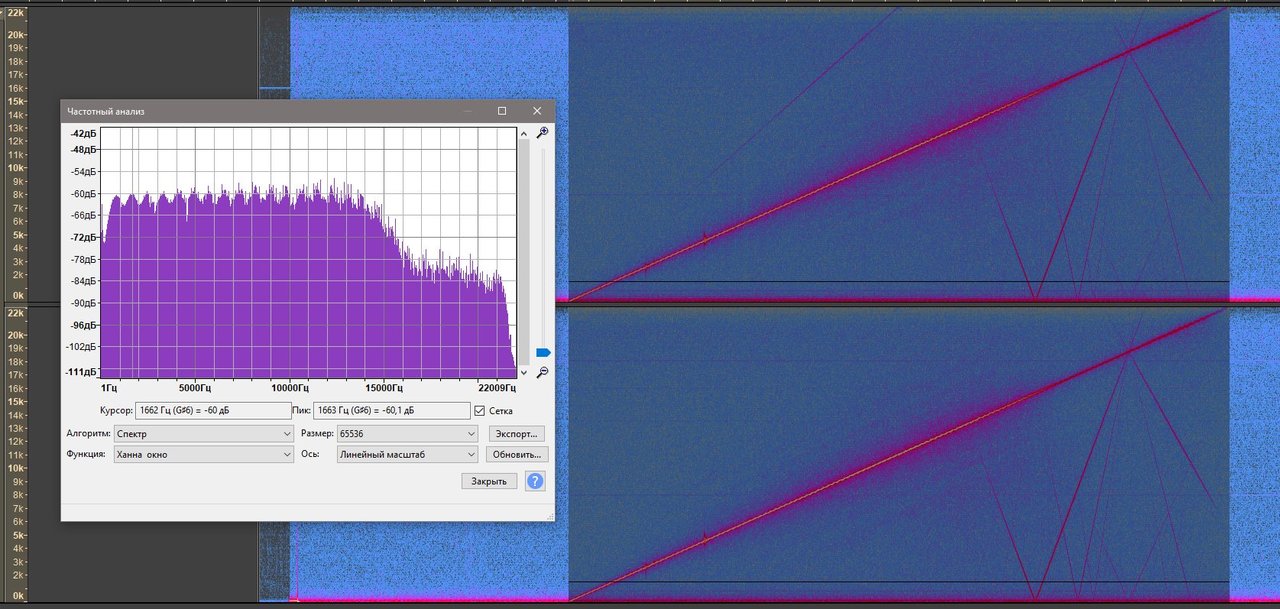Expand the Ось dropdown showing Линейный масштаб
1280x609 pixels.
coord(407,454)
